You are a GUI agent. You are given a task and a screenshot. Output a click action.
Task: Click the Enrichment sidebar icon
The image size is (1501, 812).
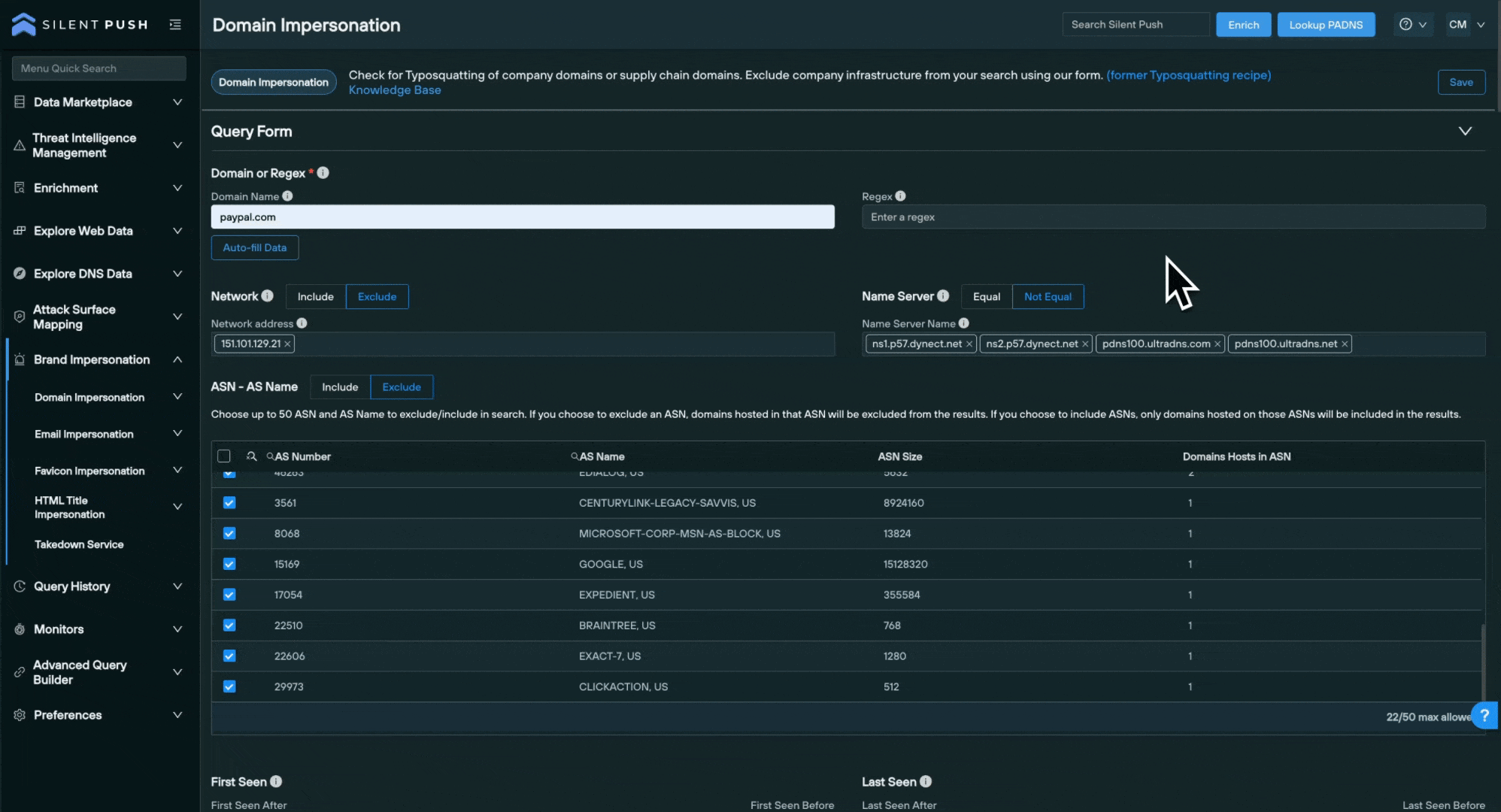[x=20, y=188]
